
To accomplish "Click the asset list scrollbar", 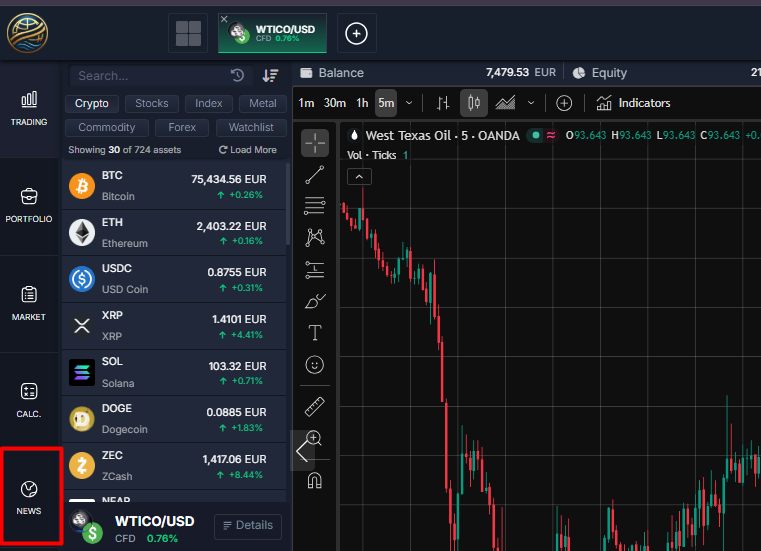I will (x=288, y=204).
